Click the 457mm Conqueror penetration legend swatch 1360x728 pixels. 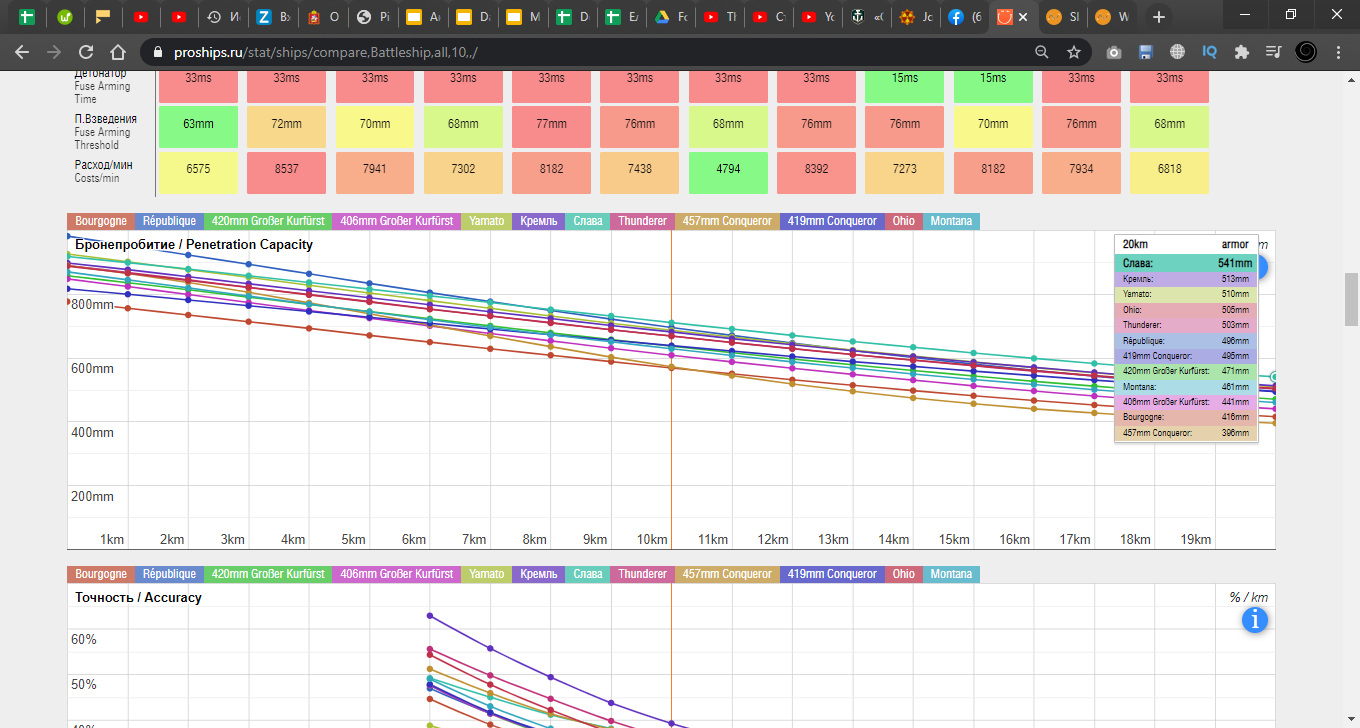727,221
